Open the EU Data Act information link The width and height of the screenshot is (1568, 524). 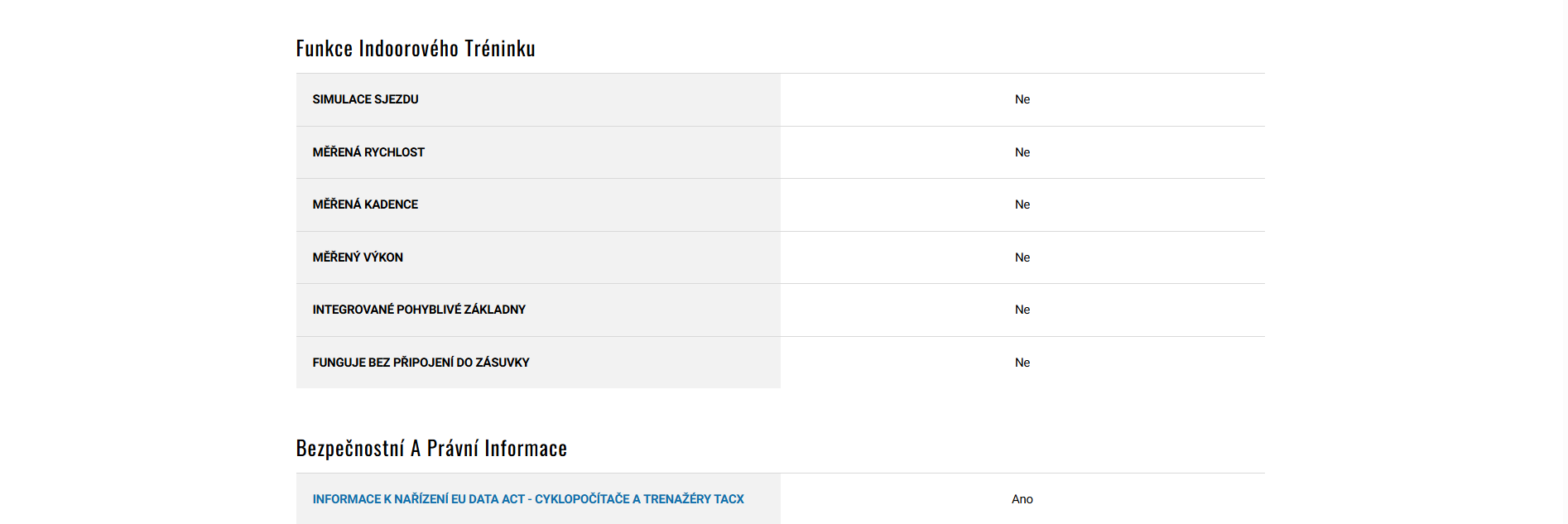tap(527, 499)
